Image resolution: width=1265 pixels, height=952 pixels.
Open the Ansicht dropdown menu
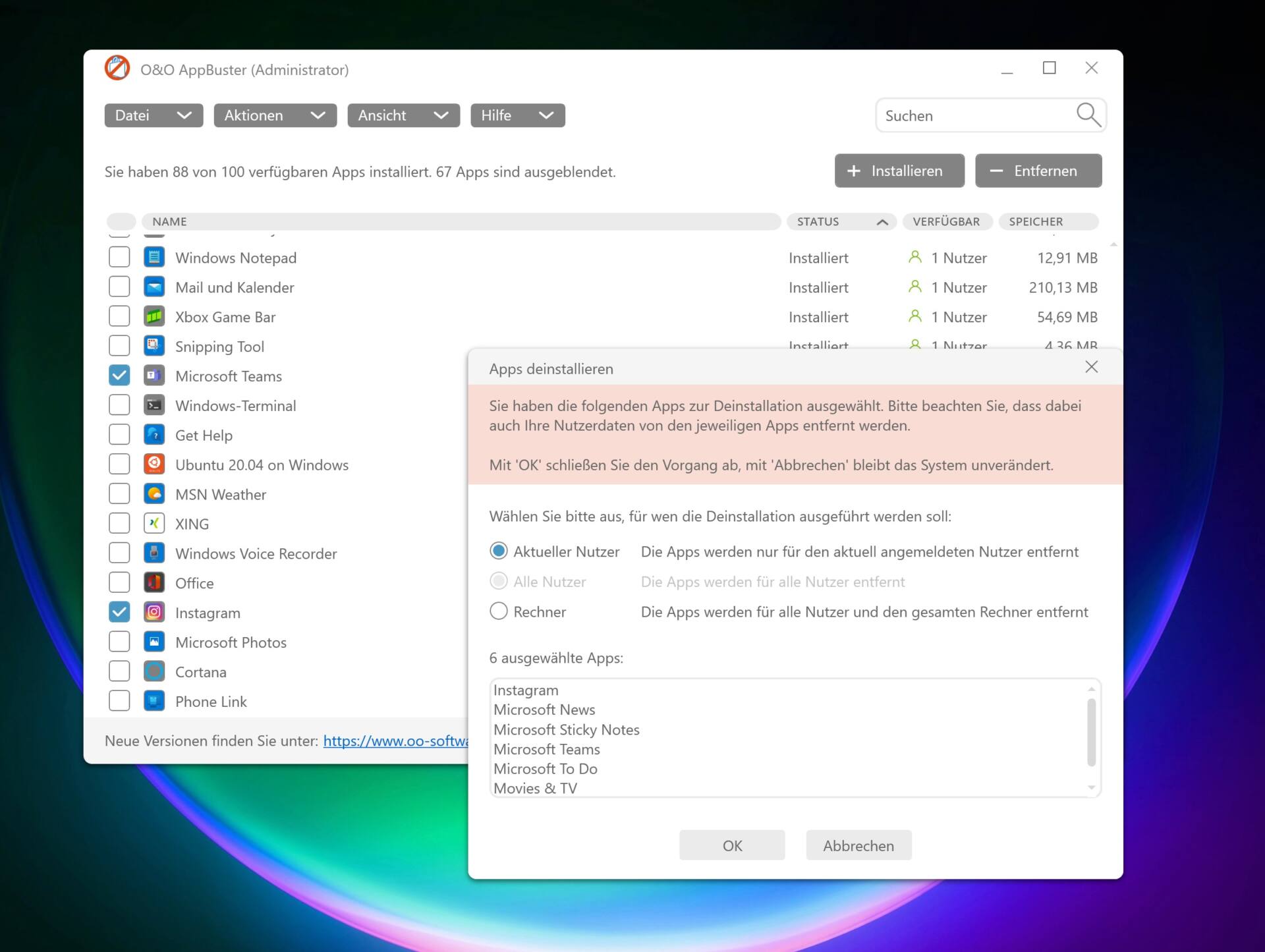pos(403,115)
